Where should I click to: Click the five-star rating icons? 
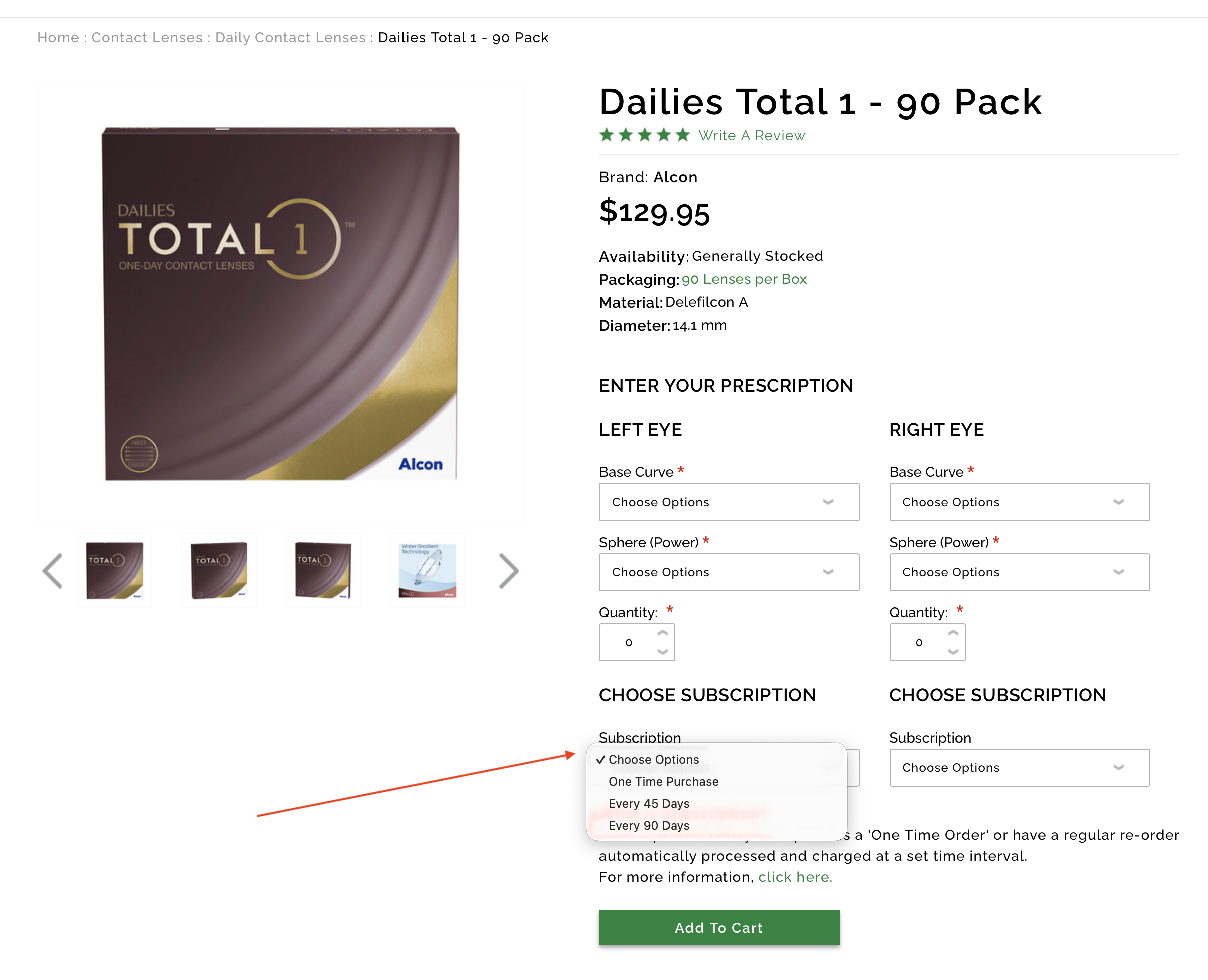point(645,135)
